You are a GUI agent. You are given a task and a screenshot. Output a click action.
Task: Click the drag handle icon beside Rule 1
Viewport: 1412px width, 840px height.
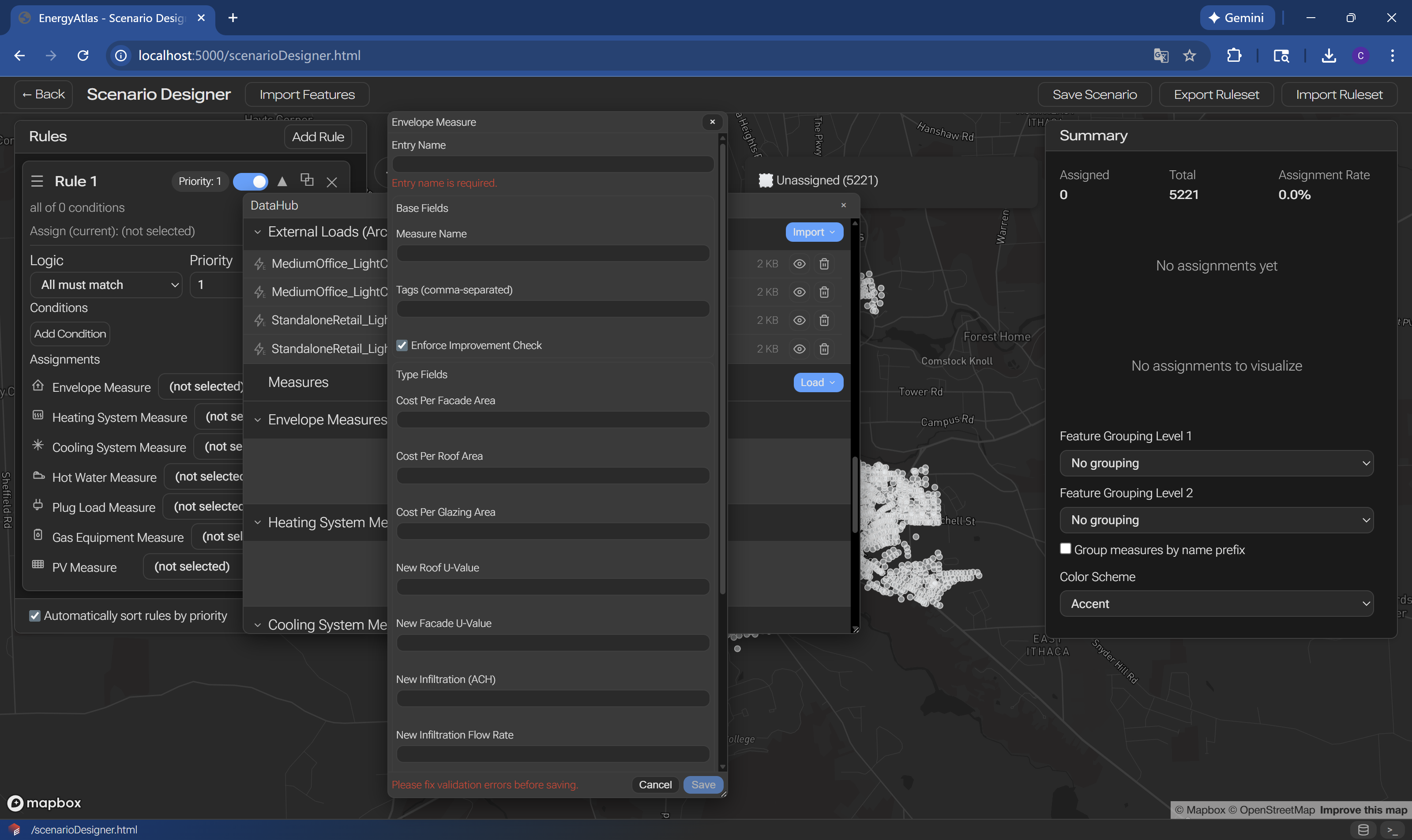[x=38, y=181]
